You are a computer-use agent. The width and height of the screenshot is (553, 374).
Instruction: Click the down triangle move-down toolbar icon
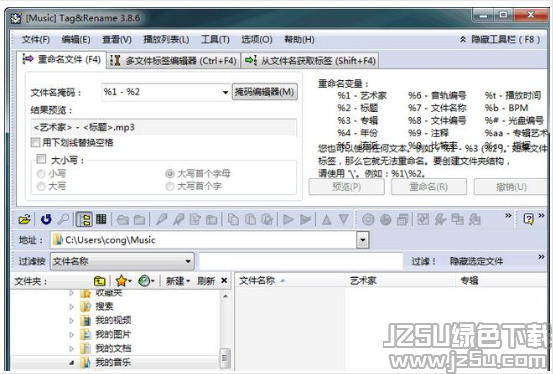tap(344, 219)
